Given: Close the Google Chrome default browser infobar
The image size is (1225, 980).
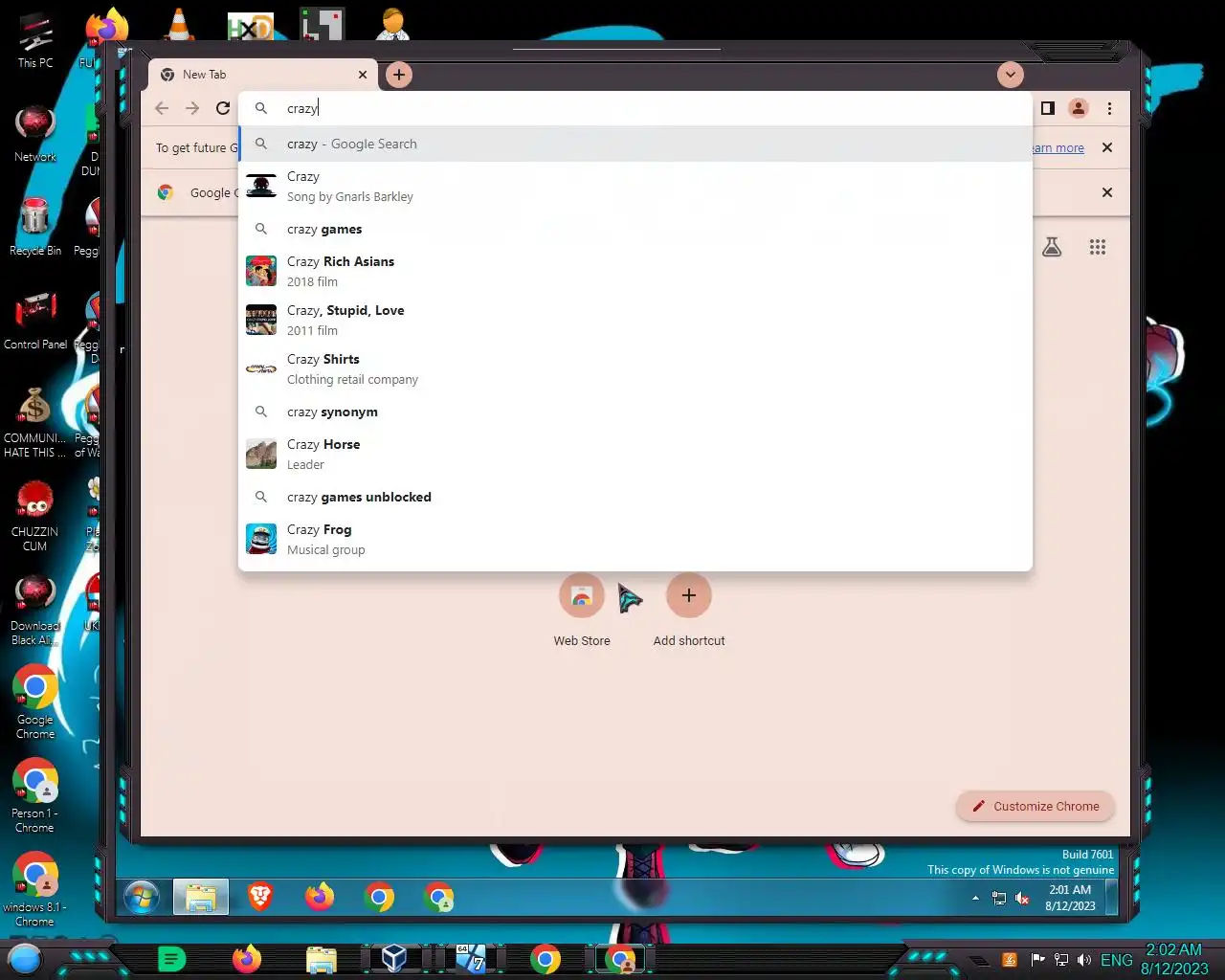Looking at the screenshot, I should point(1107,192).
